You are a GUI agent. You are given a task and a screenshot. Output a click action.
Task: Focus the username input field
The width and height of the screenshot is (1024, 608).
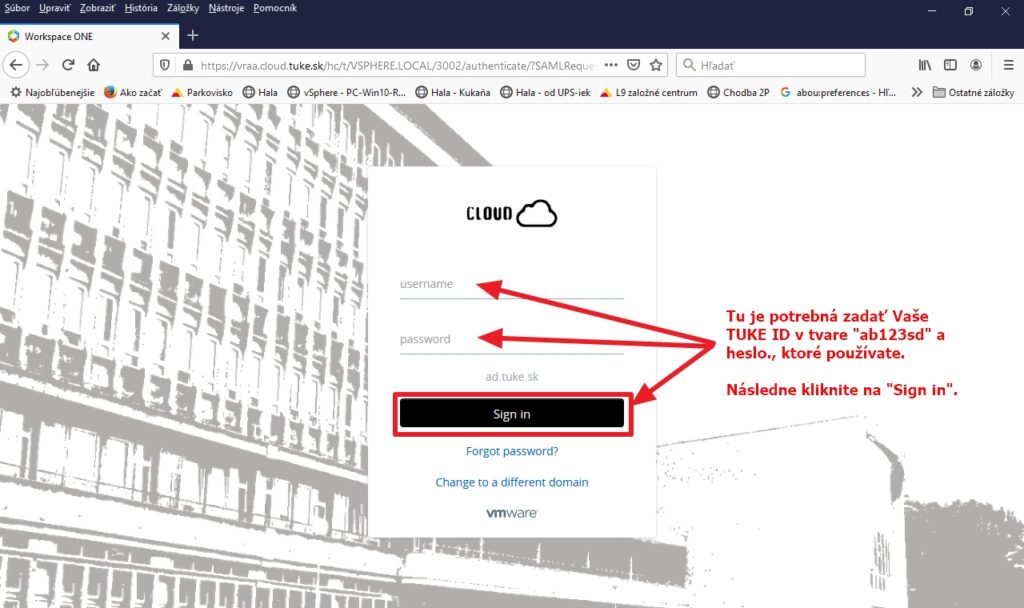tap(511, 285)
